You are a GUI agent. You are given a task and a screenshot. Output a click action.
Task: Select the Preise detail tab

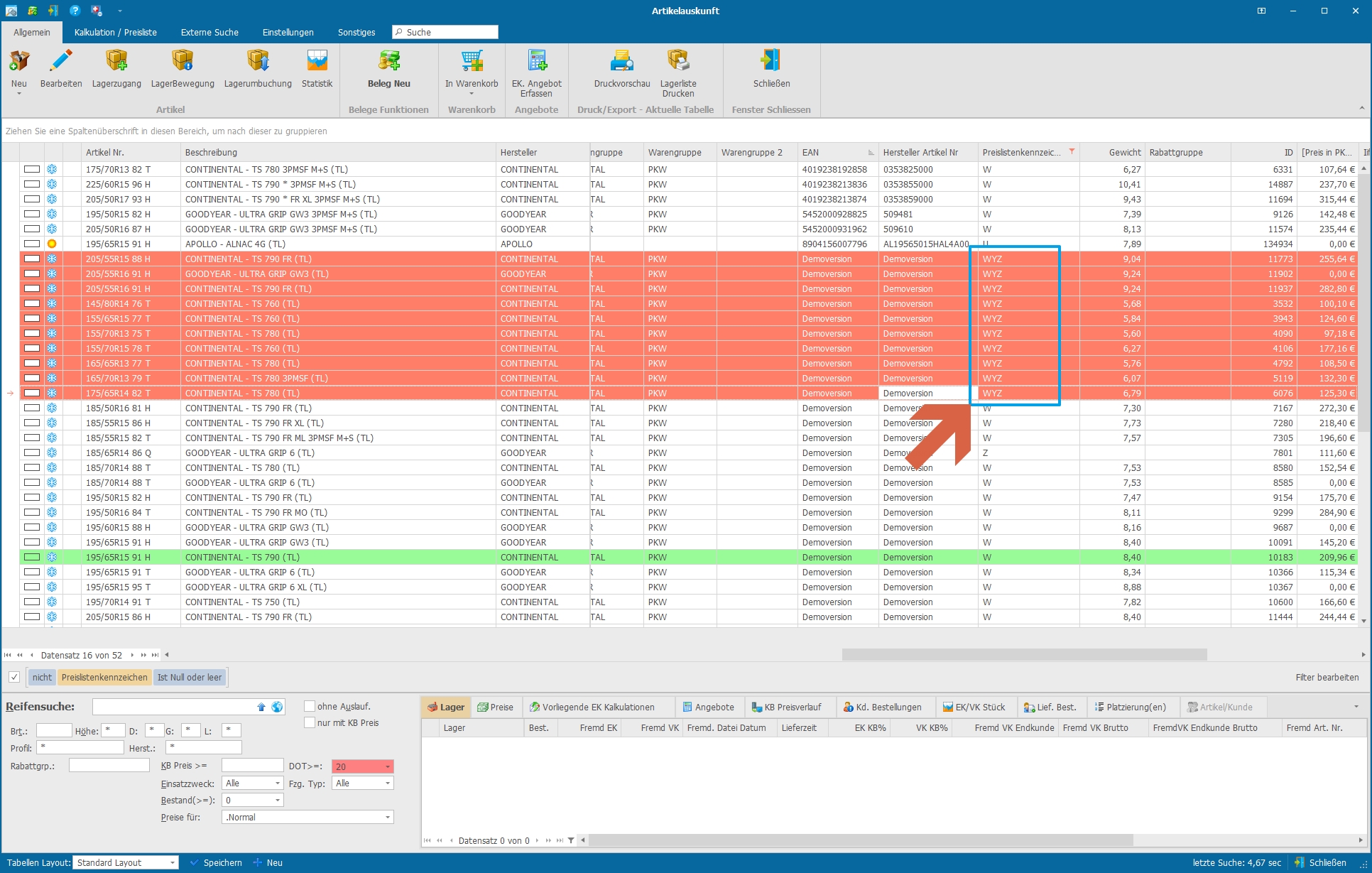pos(495,707)
